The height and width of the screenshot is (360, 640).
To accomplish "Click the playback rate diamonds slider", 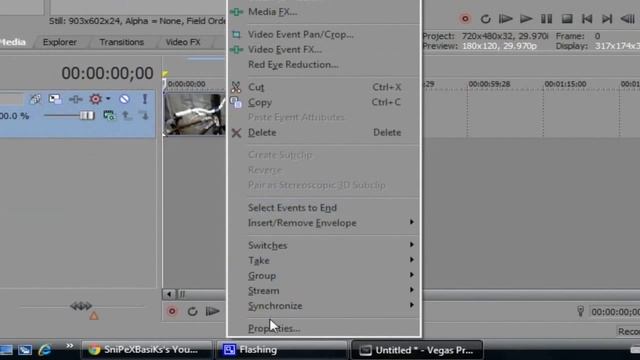I will 81,306.
